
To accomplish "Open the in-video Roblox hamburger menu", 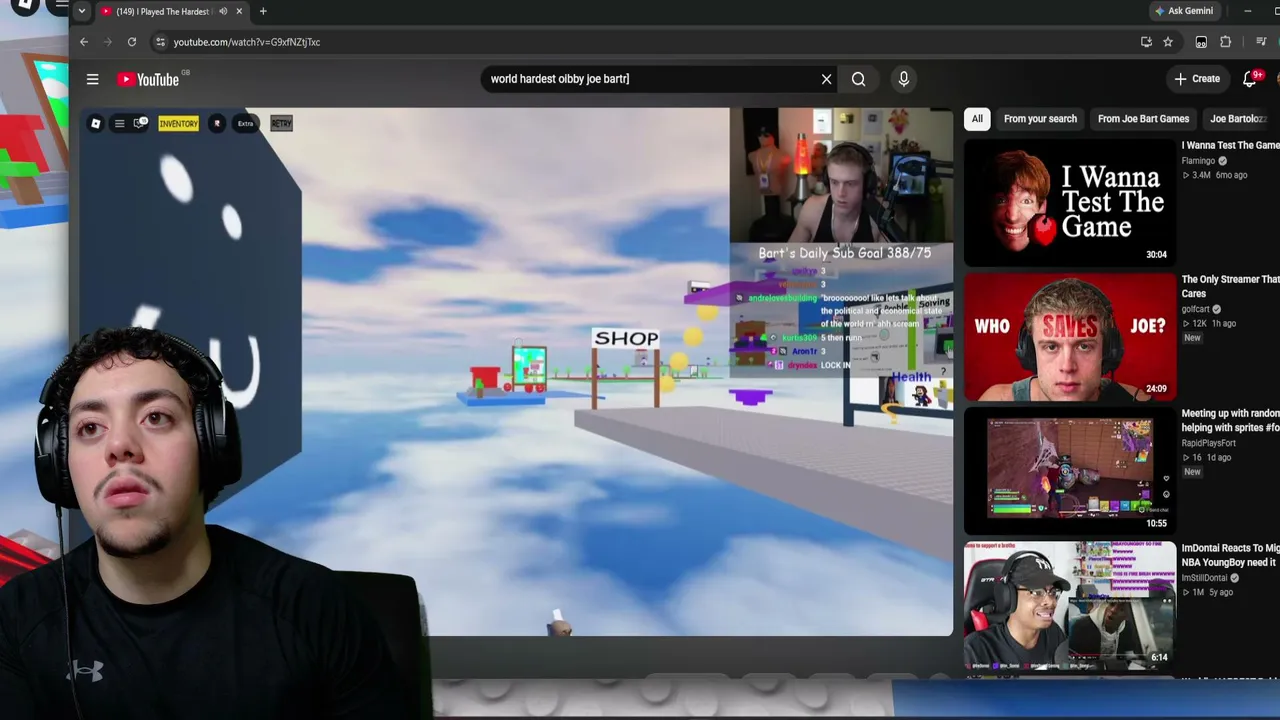I will pyautogui.click(x=119, y=124).
